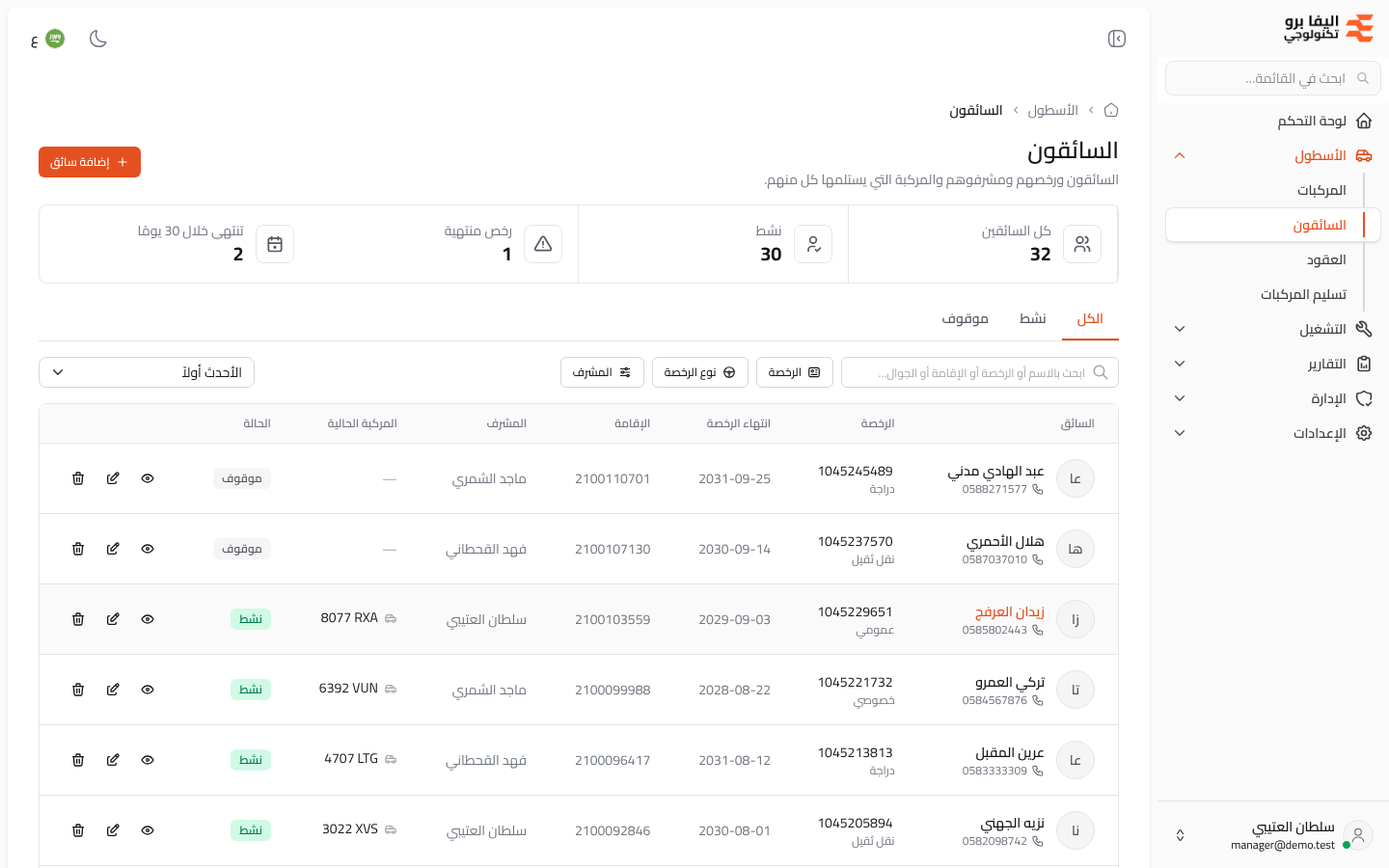1389x868 pixels.
Task: Click the ألفا برو company logo
Action: click(1329, 28)
